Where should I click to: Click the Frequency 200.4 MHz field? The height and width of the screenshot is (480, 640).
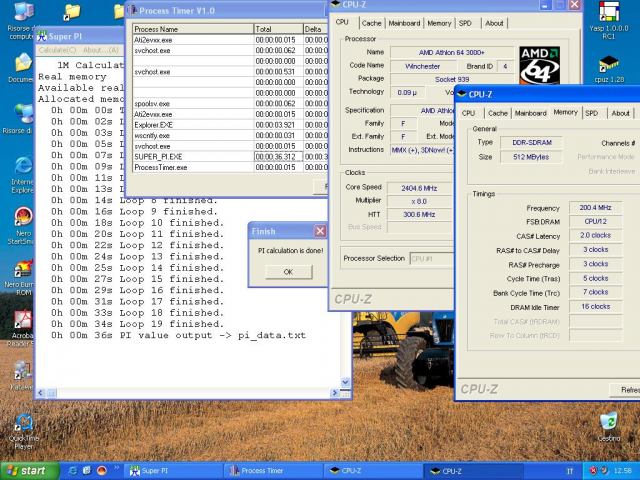[x=596, y=208]
